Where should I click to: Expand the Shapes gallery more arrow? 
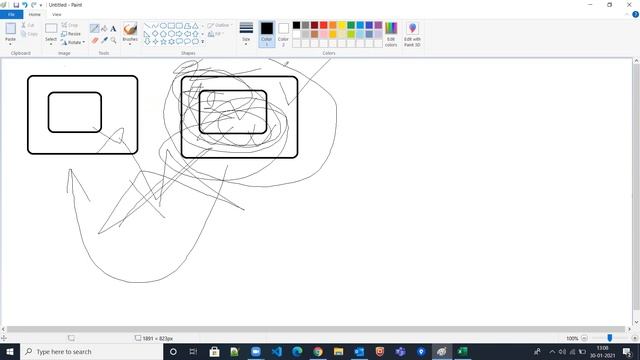202,42
